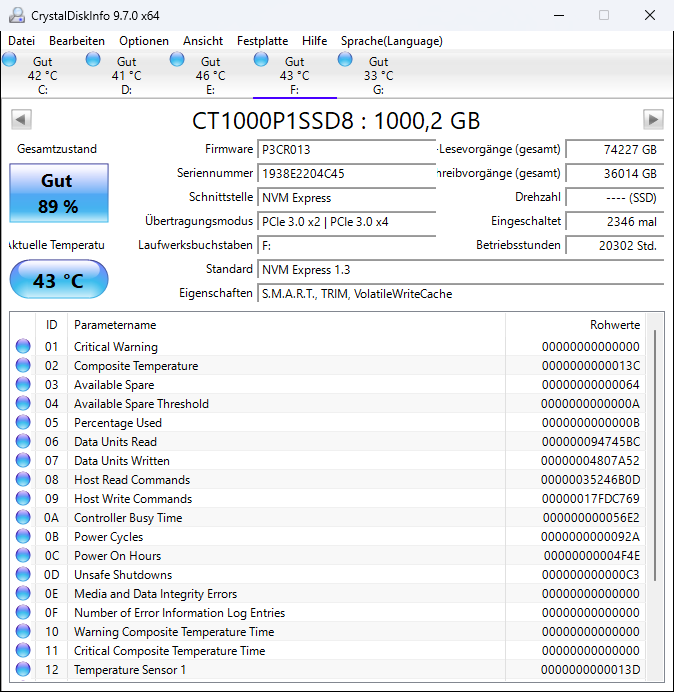Image resolution: width=674 pixels, height=692 pixels.
Task: Open the Festplatte menu
Action: [x=263, y=41]
